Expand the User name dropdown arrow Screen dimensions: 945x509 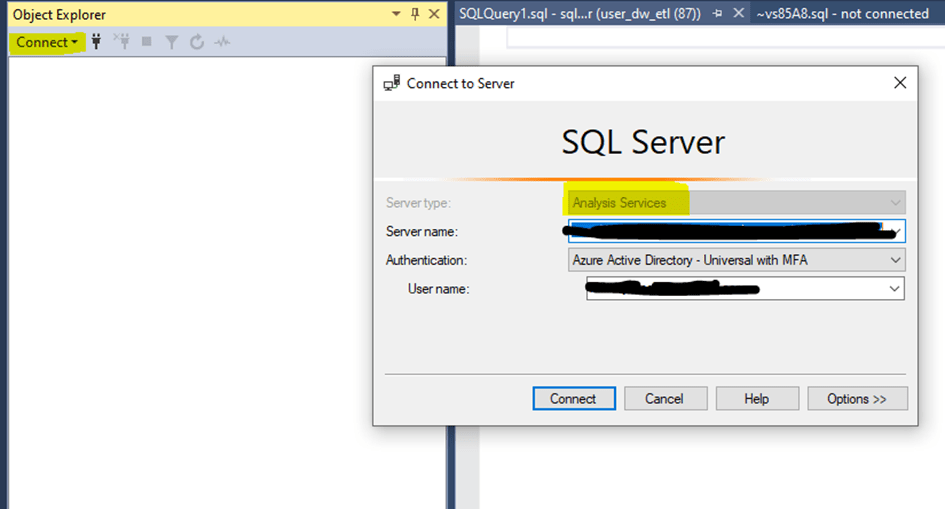point(895,289)
